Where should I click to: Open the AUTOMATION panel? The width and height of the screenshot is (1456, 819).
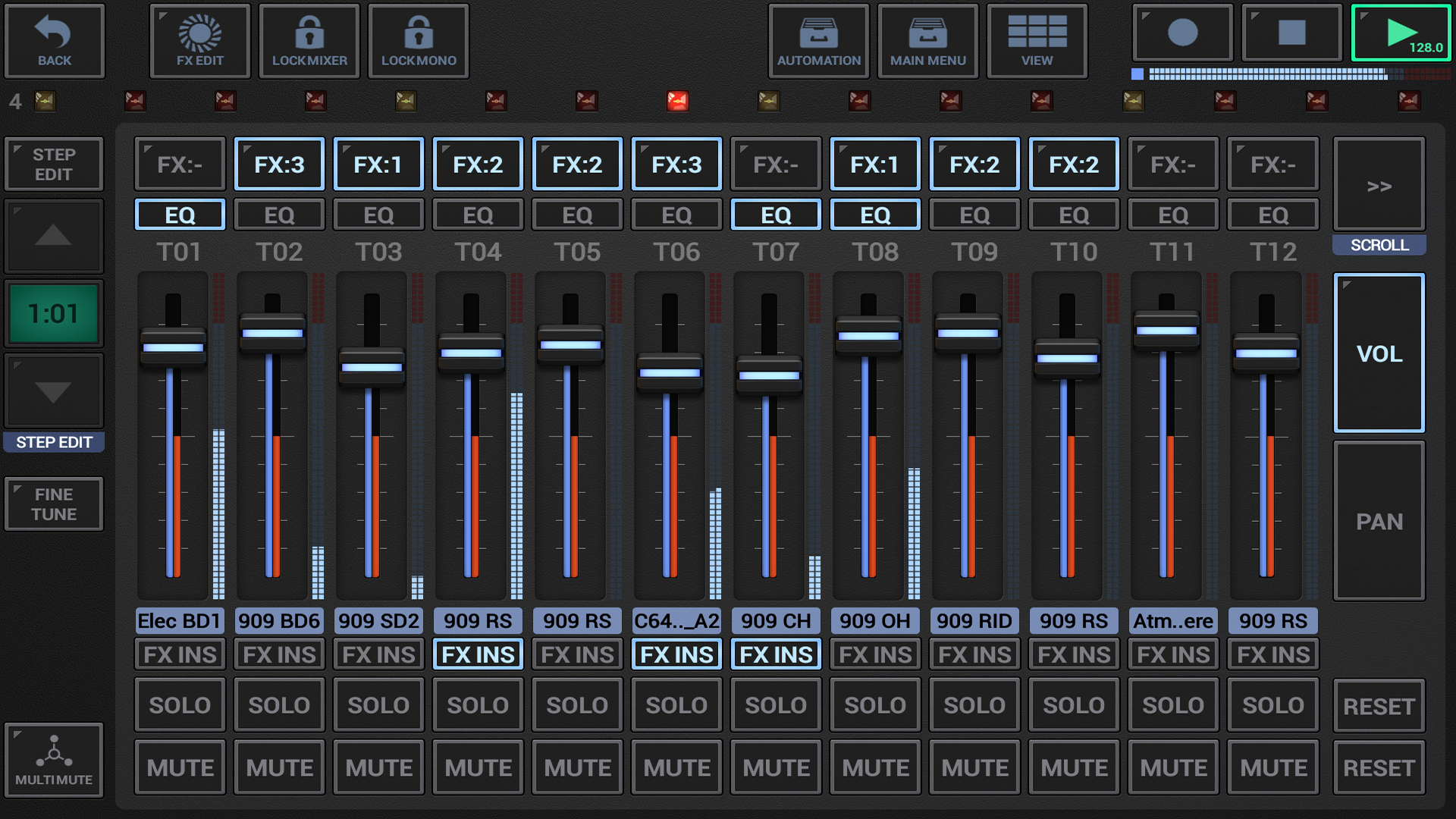pyautogui.click(x=818, y=41)
